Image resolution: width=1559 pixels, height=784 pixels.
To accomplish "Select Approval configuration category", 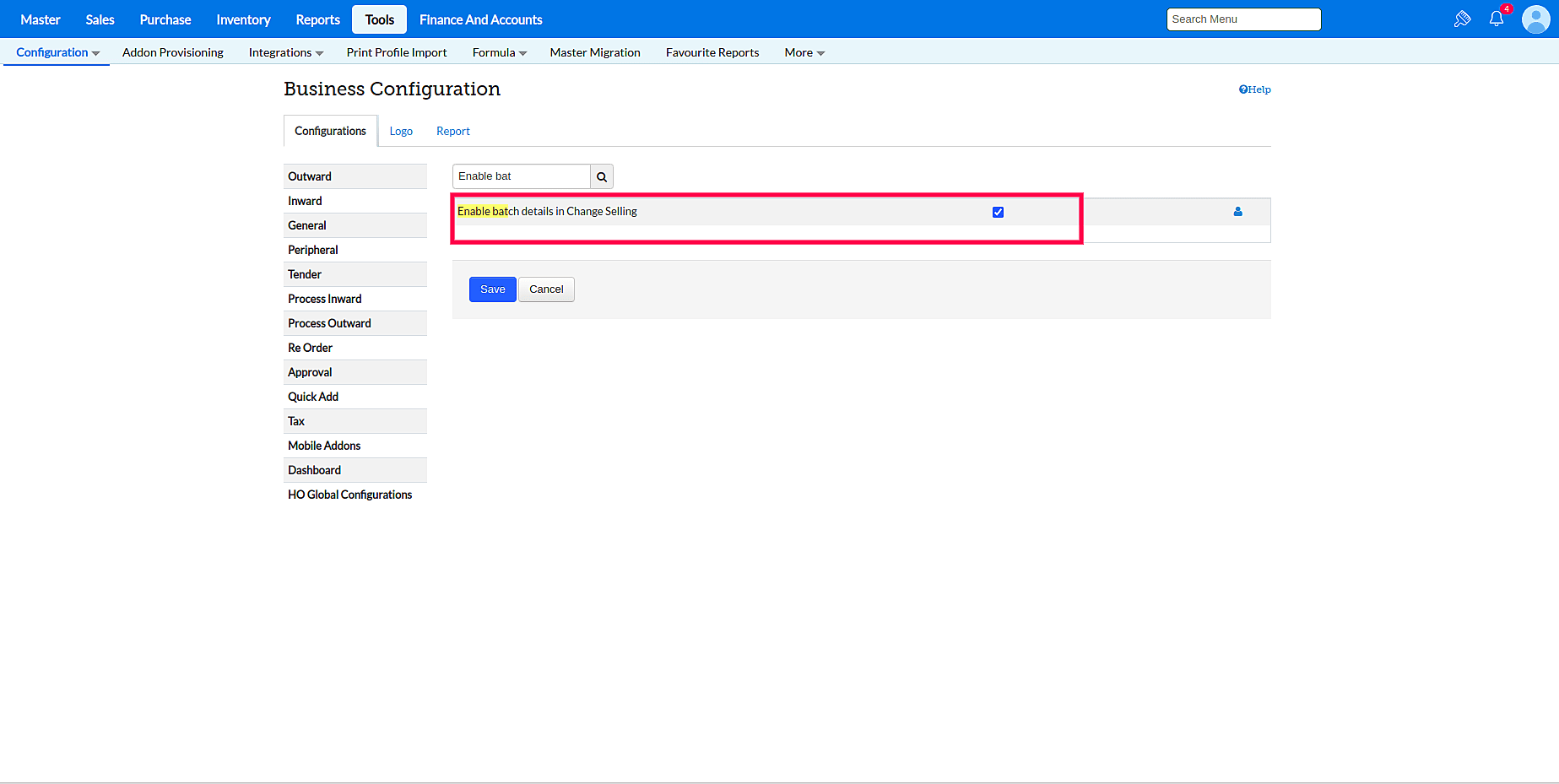I will (x=355, y=372).
